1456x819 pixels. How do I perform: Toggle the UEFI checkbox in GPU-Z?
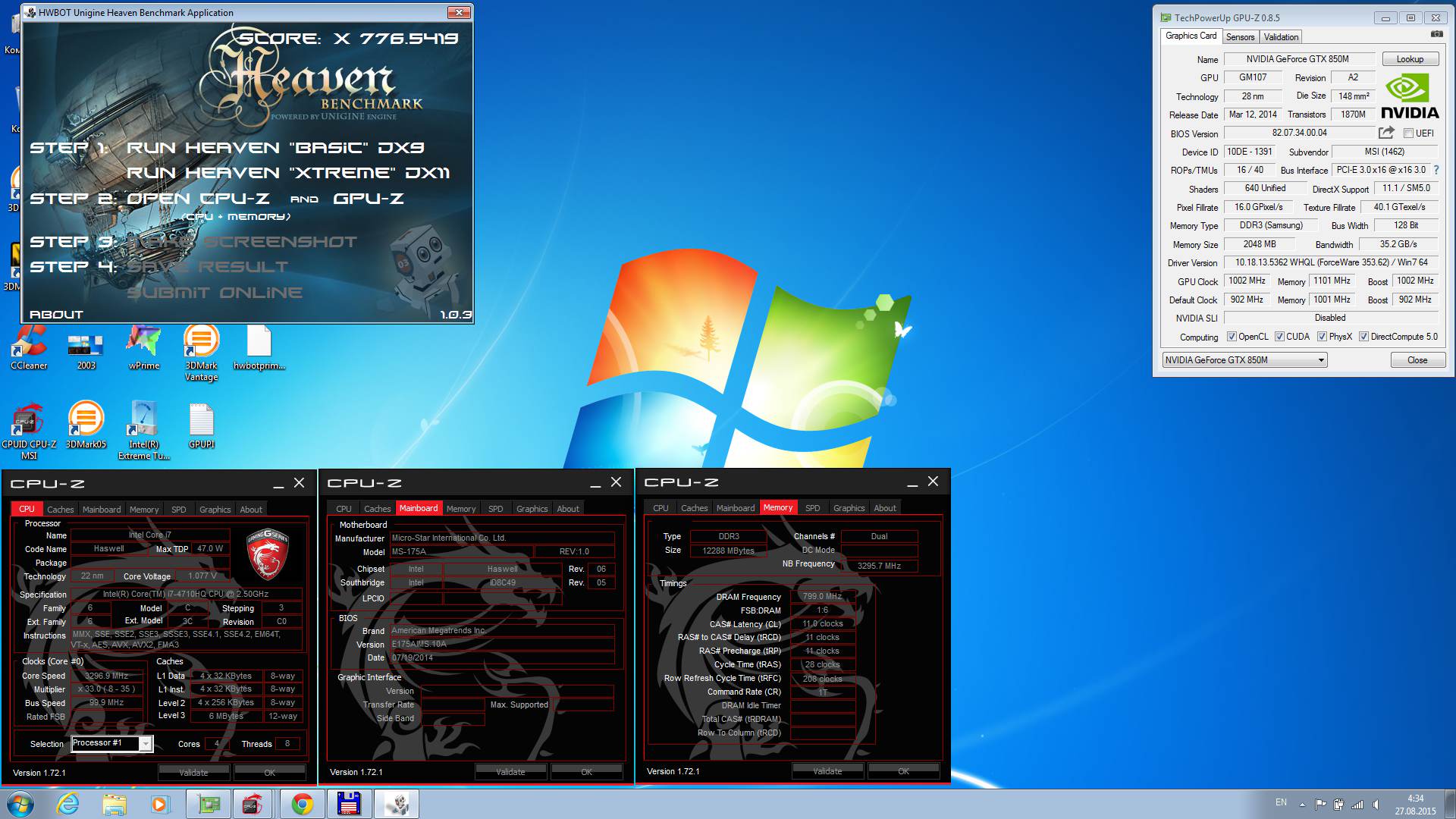pos(1408,133)
